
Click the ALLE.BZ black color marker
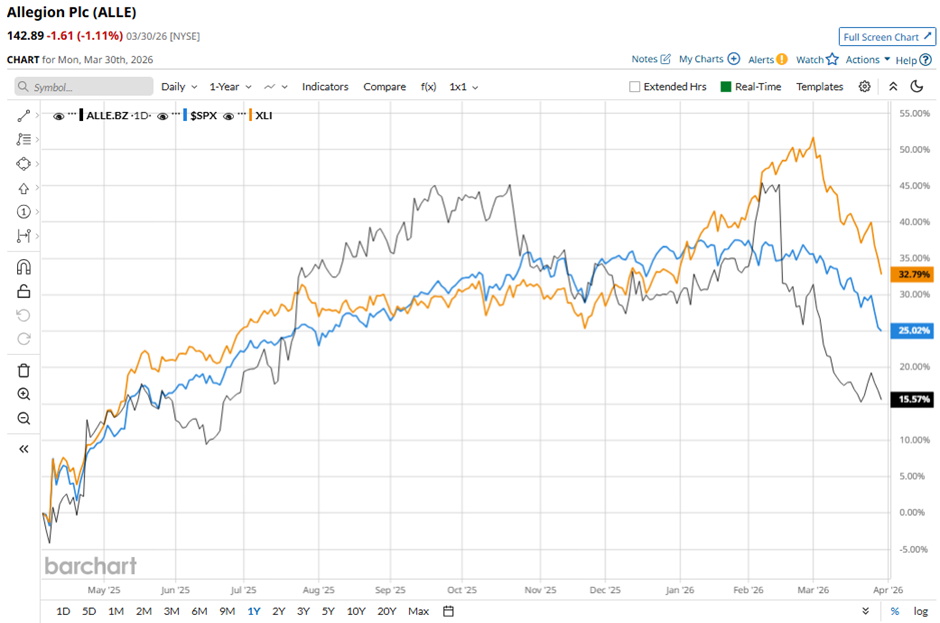pyautogui.click(x=82, y=115)
